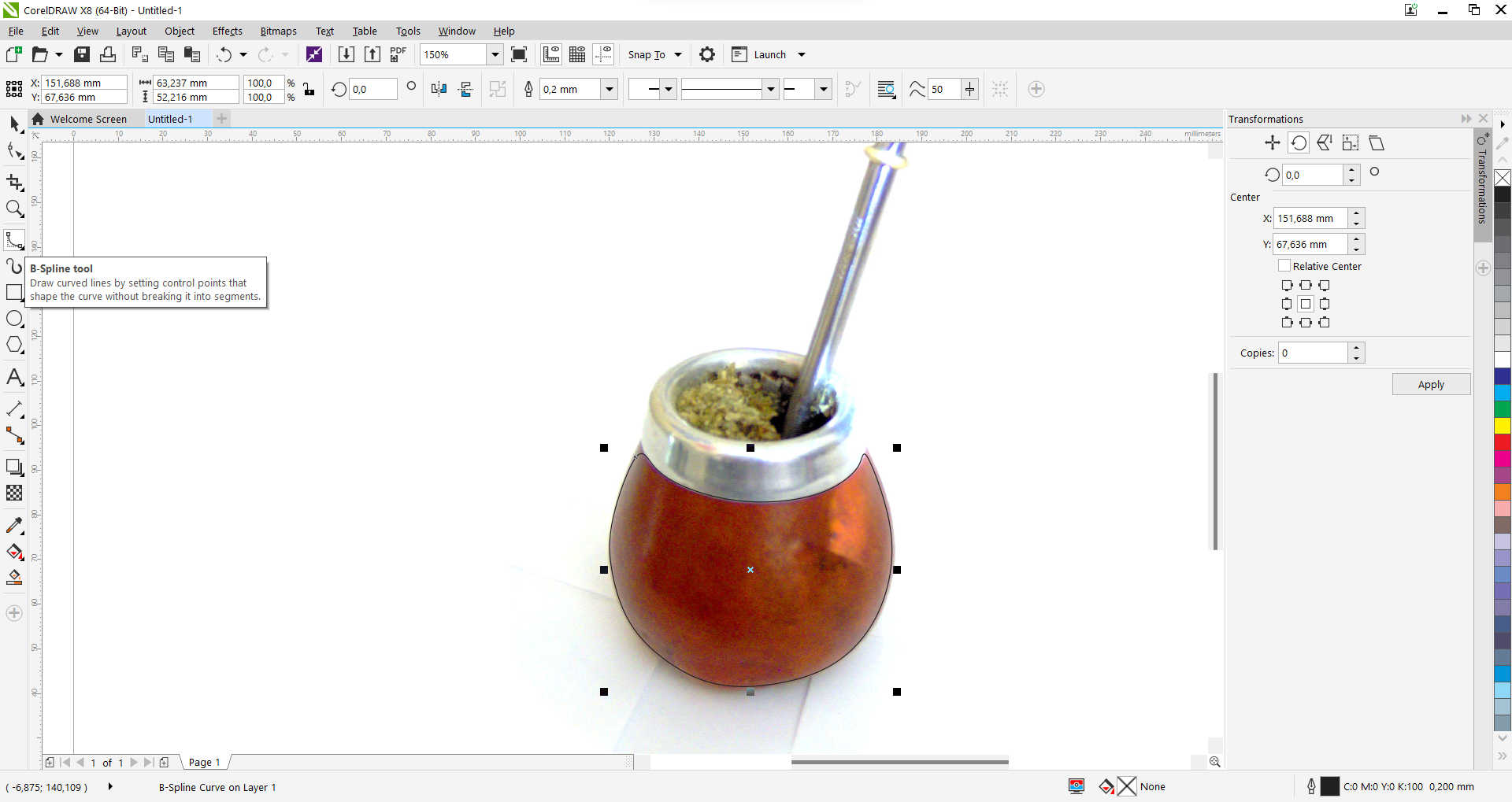
Task: Click Publish to PDF icon
Action: [398, 54]
